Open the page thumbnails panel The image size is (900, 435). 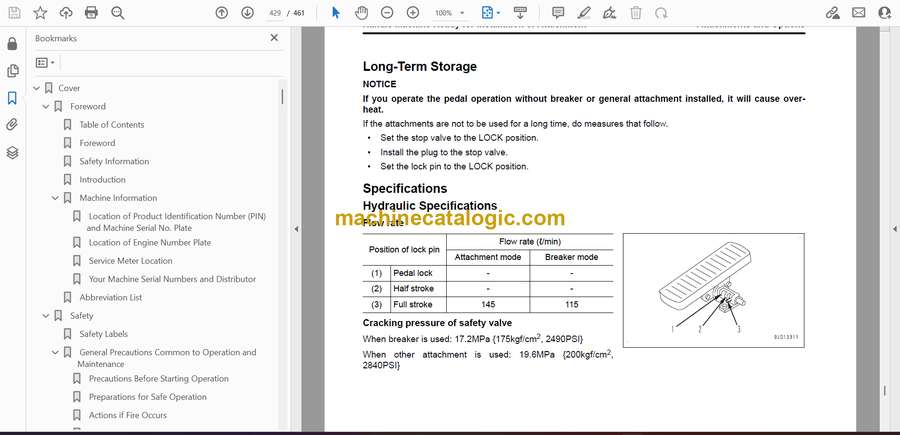point(13,71)
